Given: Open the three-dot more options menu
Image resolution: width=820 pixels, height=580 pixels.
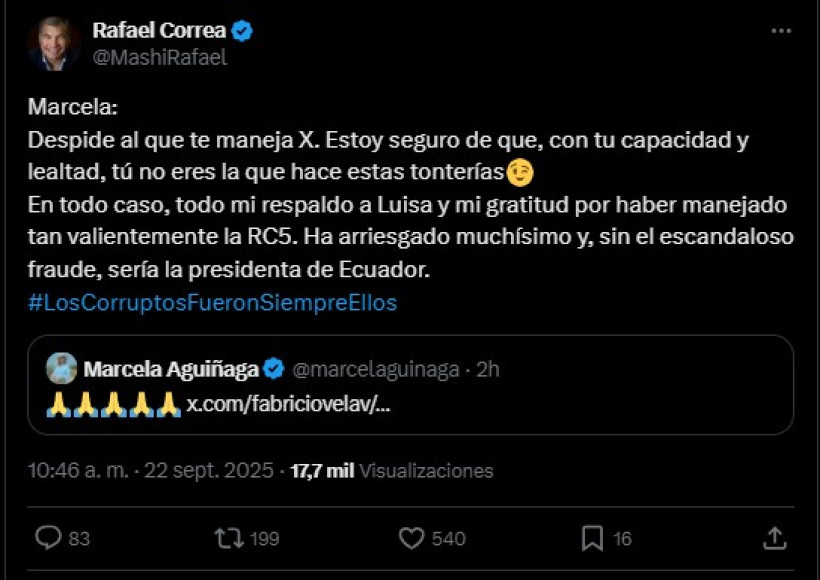Looking at the screenshot, I should (781, 31).
